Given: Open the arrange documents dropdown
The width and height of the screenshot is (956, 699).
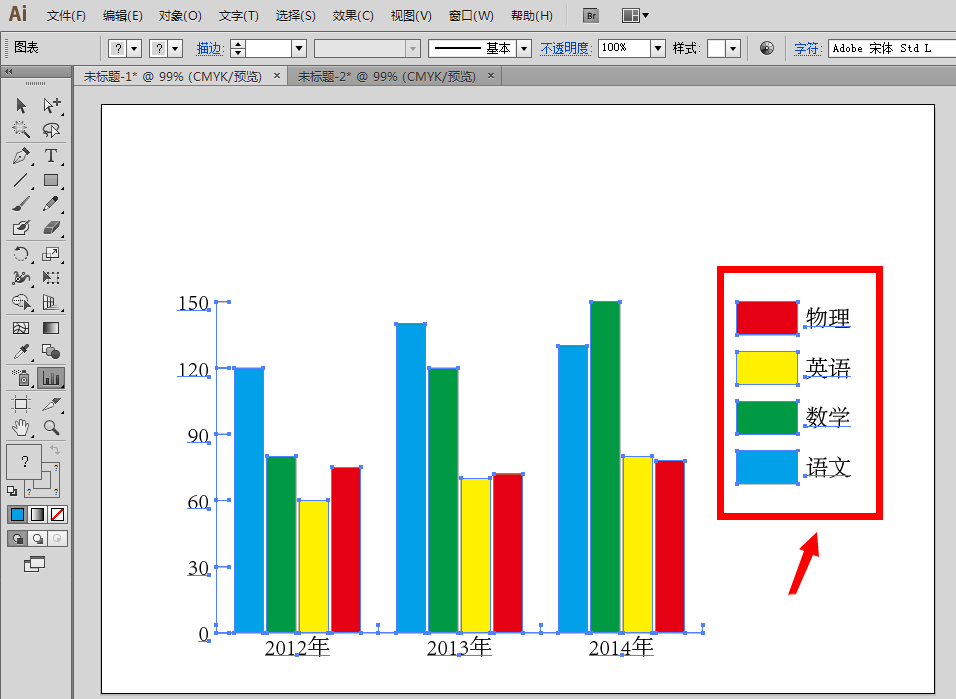Looking at the screenshot, I should [x=635, y=16].
